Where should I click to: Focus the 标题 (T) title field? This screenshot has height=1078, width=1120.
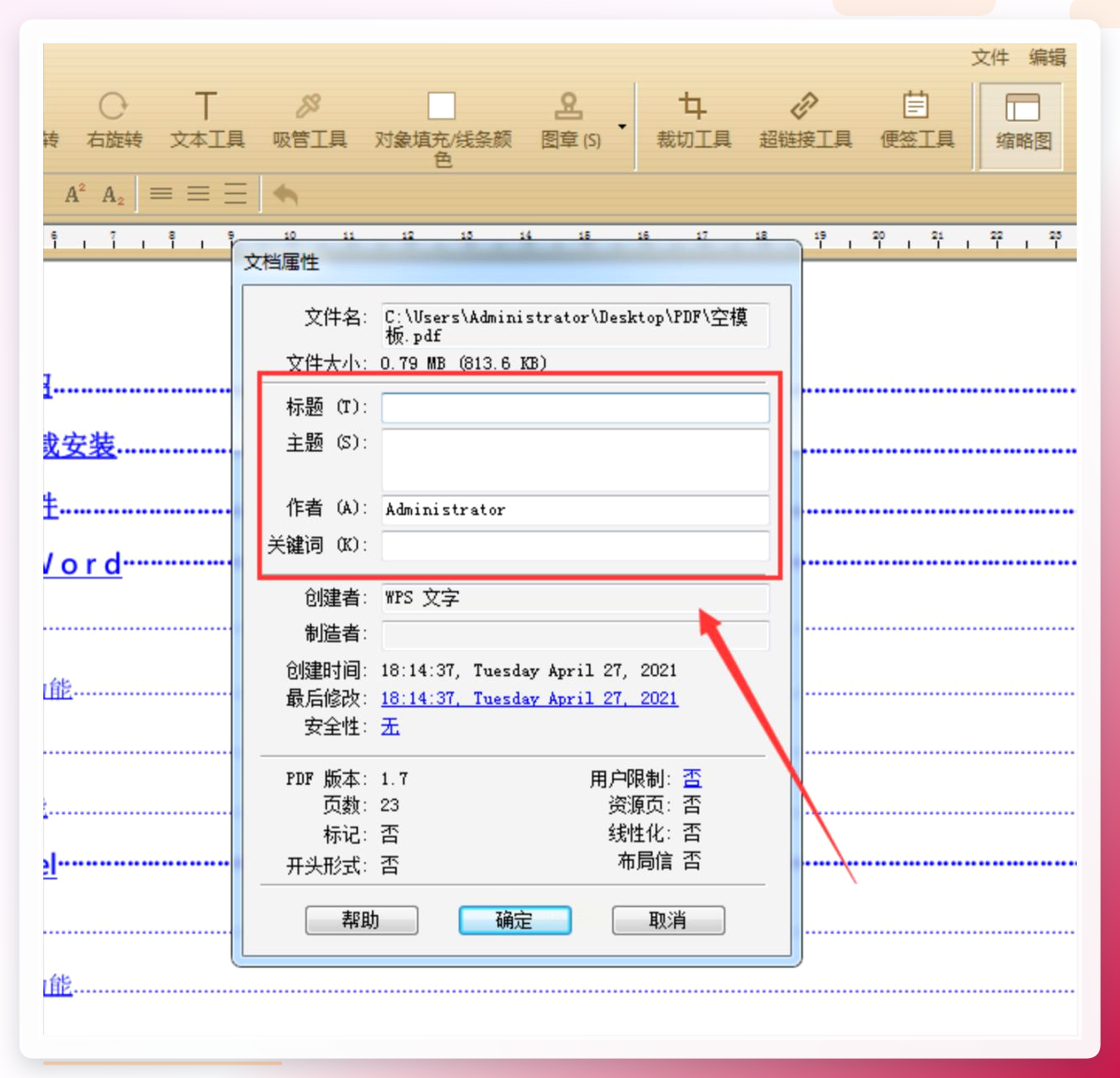(575, 408)
